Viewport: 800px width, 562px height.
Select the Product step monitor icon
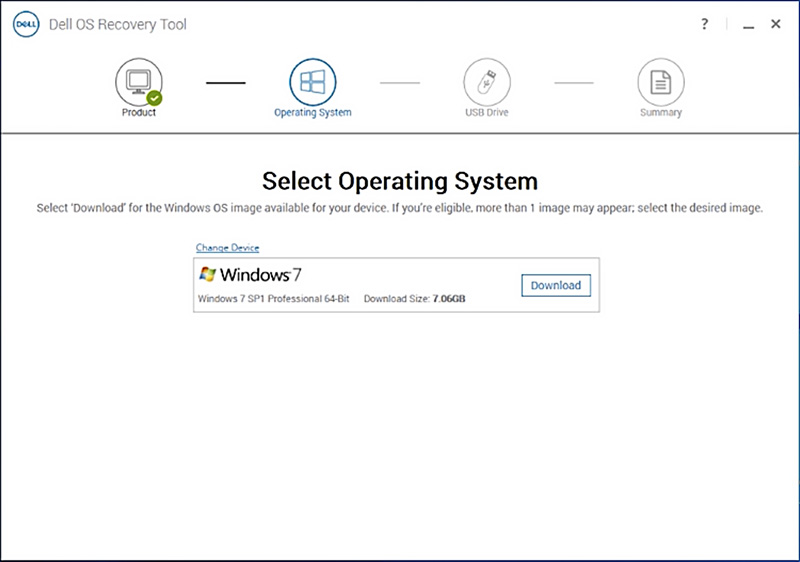point(139,82)
